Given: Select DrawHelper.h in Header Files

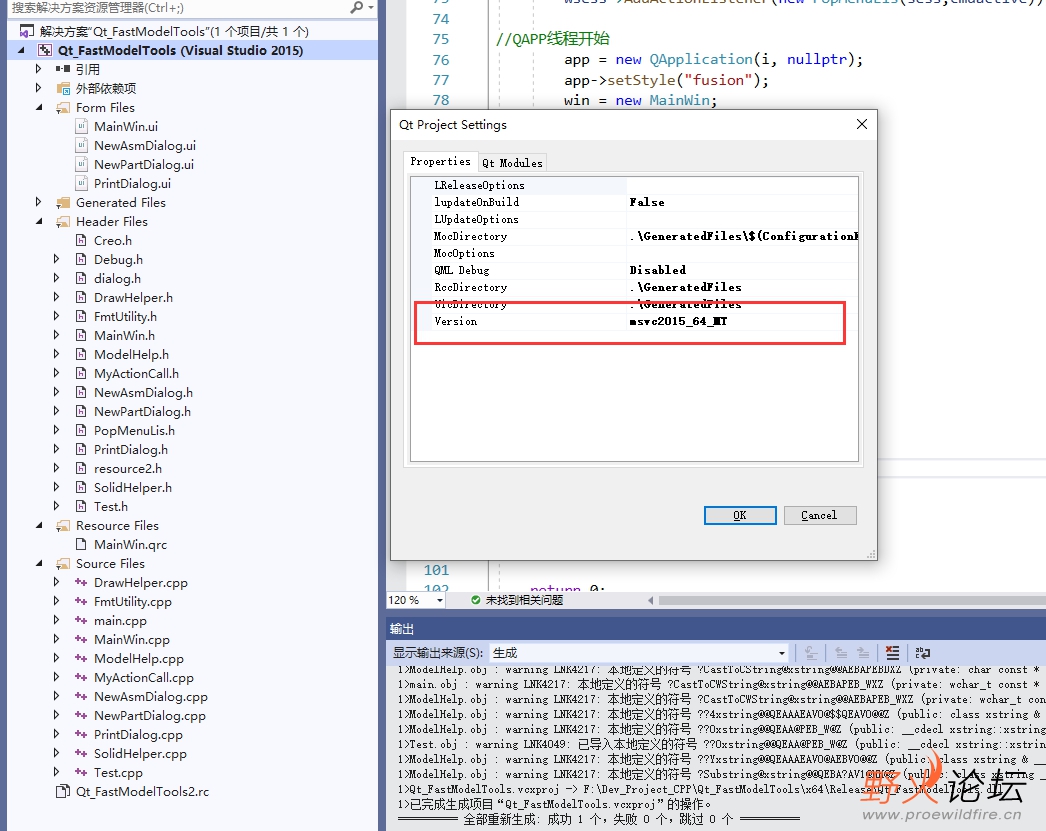Looking at the screenshot, I should pos(133,298).
